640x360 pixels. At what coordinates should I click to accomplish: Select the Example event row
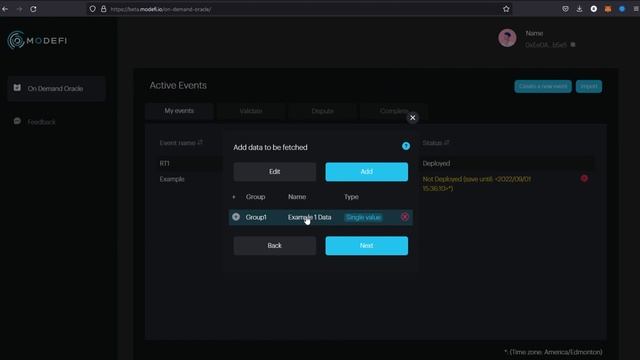(x=172, y=179)
